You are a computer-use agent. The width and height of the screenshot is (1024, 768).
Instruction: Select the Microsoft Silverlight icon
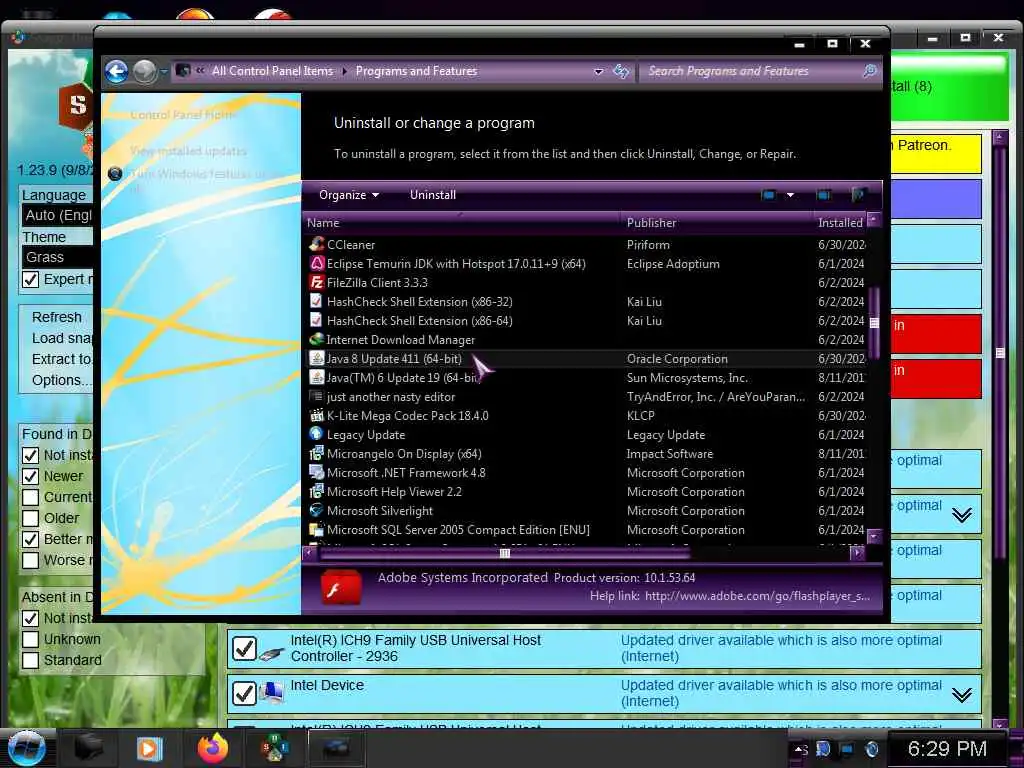pyautogui.click(x=317, y=511)
